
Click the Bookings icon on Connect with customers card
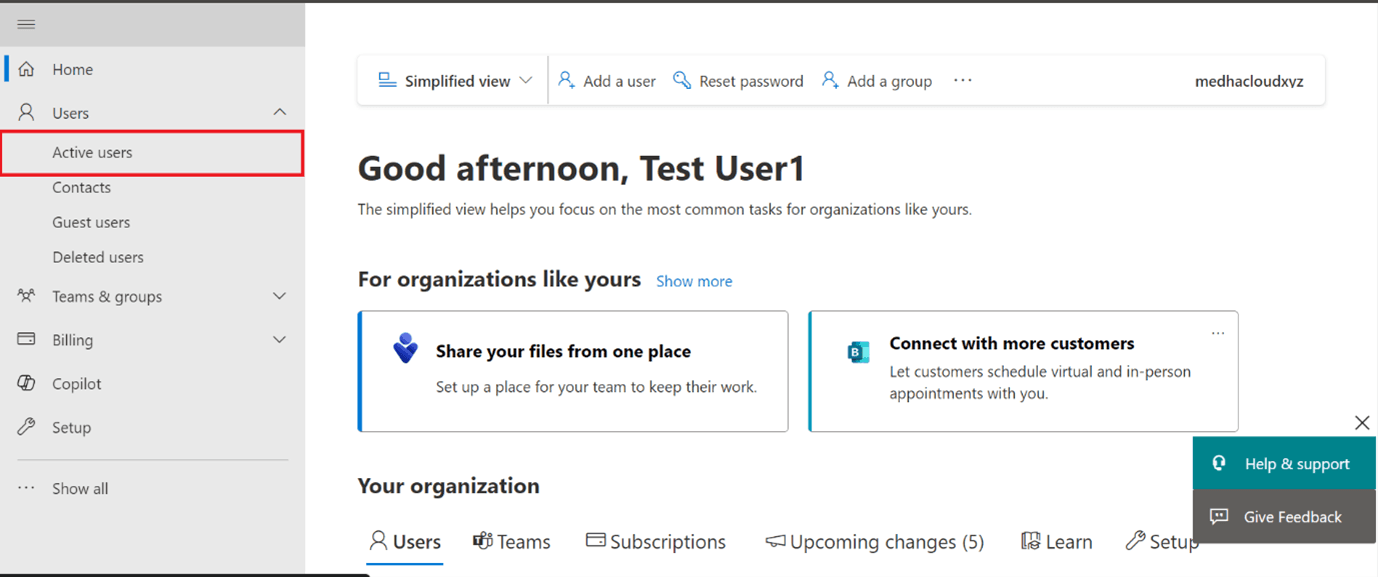tap(858, 354)
